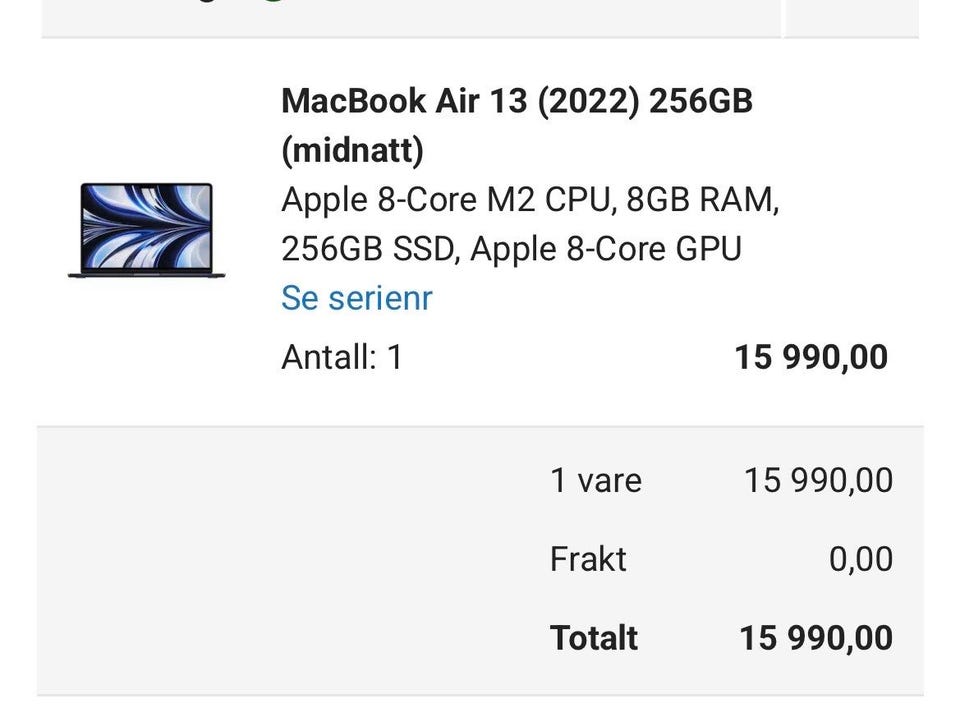Click the bold item price 15 990,00
Screen dimensions: 960x708
coord(811,357)
